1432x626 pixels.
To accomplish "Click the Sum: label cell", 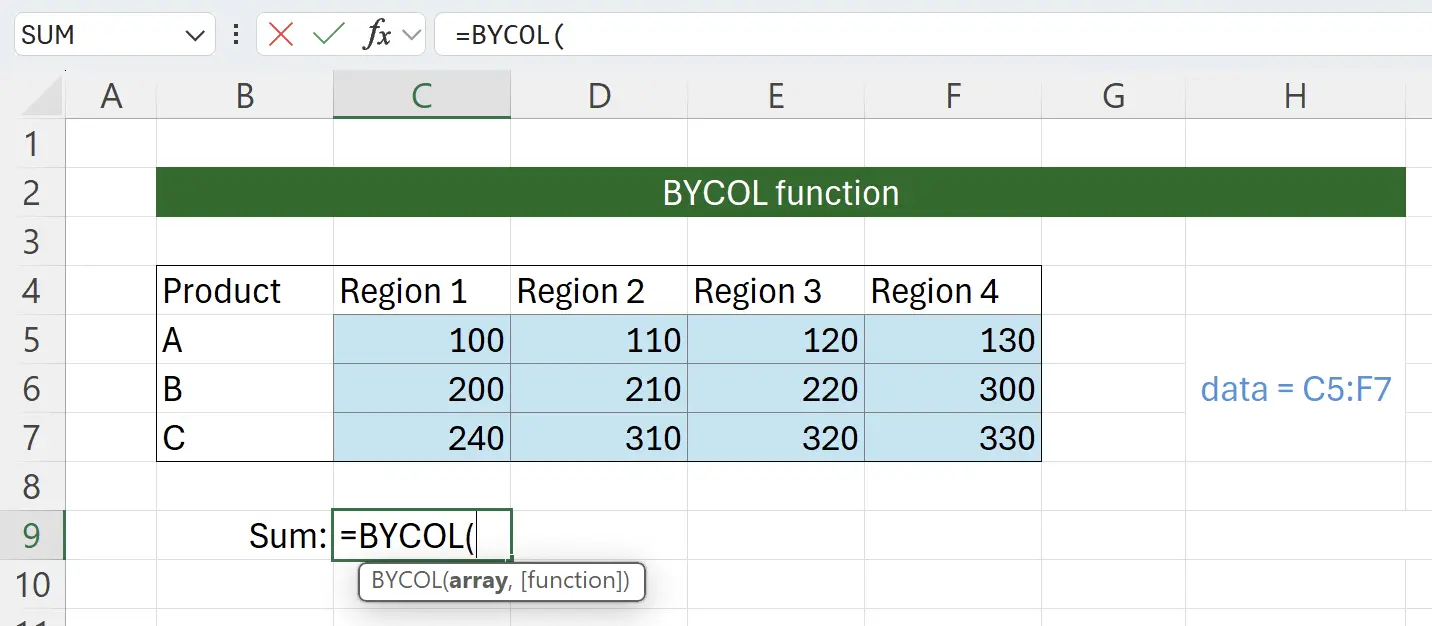I will click(244, 536).
